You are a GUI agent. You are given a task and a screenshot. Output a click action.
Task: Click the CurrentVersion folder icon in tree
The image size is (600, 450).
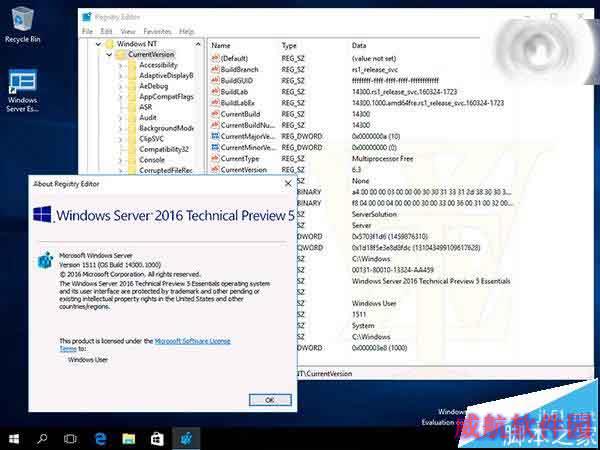coord(121,54)
